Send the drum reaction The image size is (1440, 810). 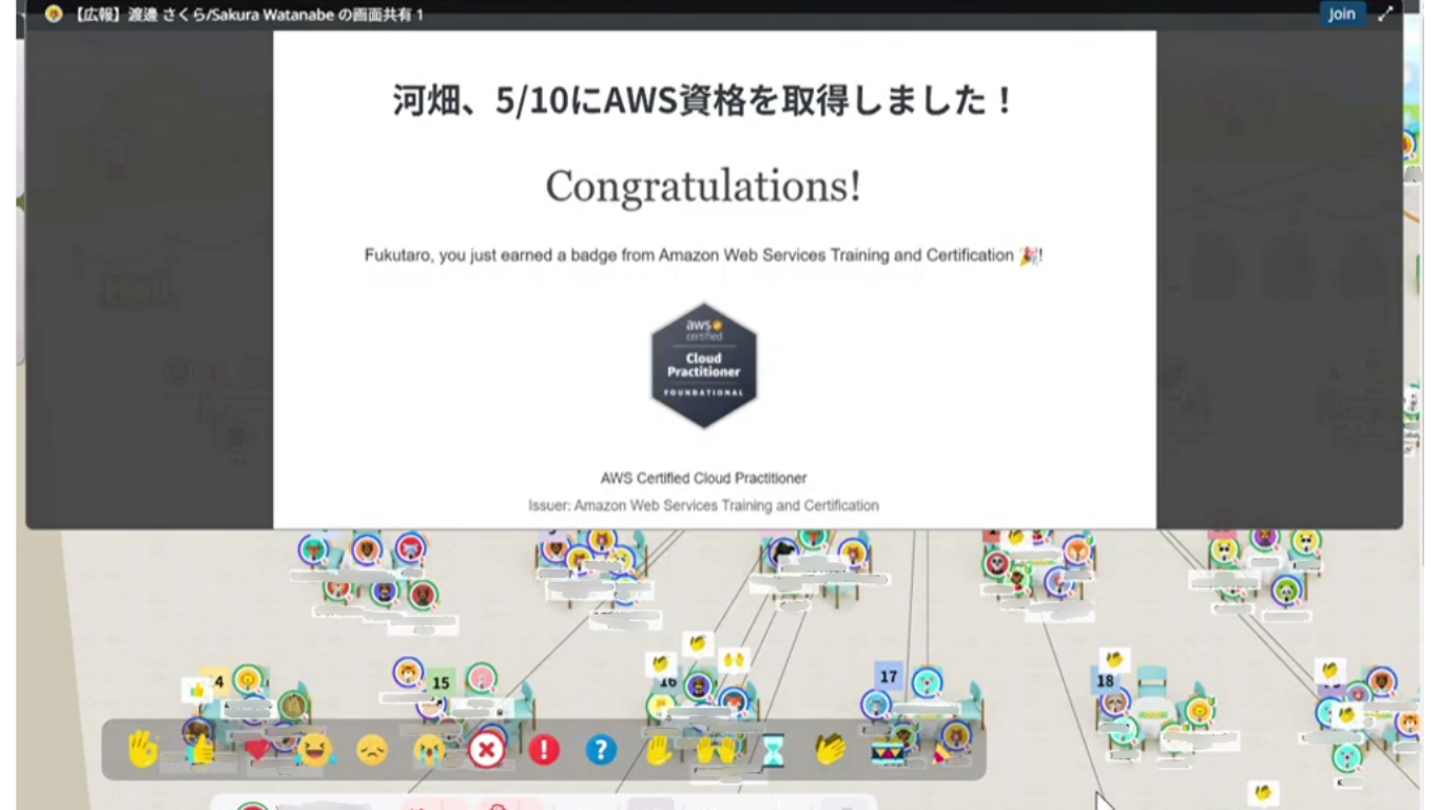[x=887, y=750]
